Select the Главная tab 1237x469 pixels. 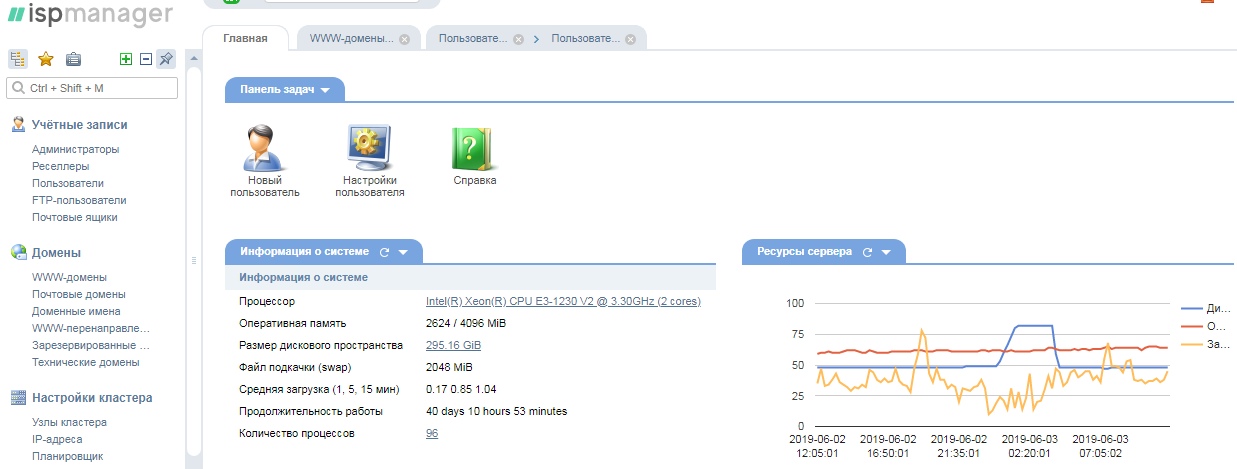tap(246, 39)
